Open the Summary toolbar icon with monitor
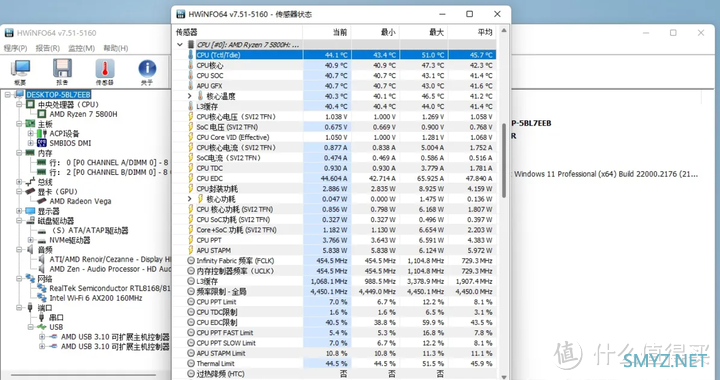 (x=20, y=72)
